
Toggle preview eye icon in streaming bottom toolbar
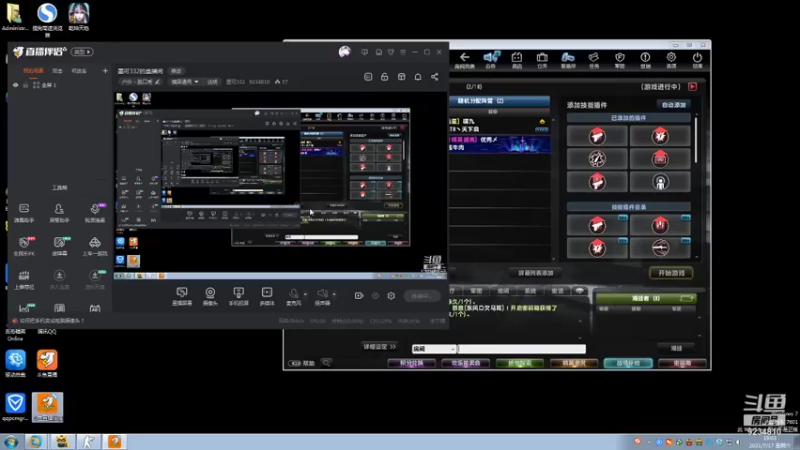(x=375, y=295)
